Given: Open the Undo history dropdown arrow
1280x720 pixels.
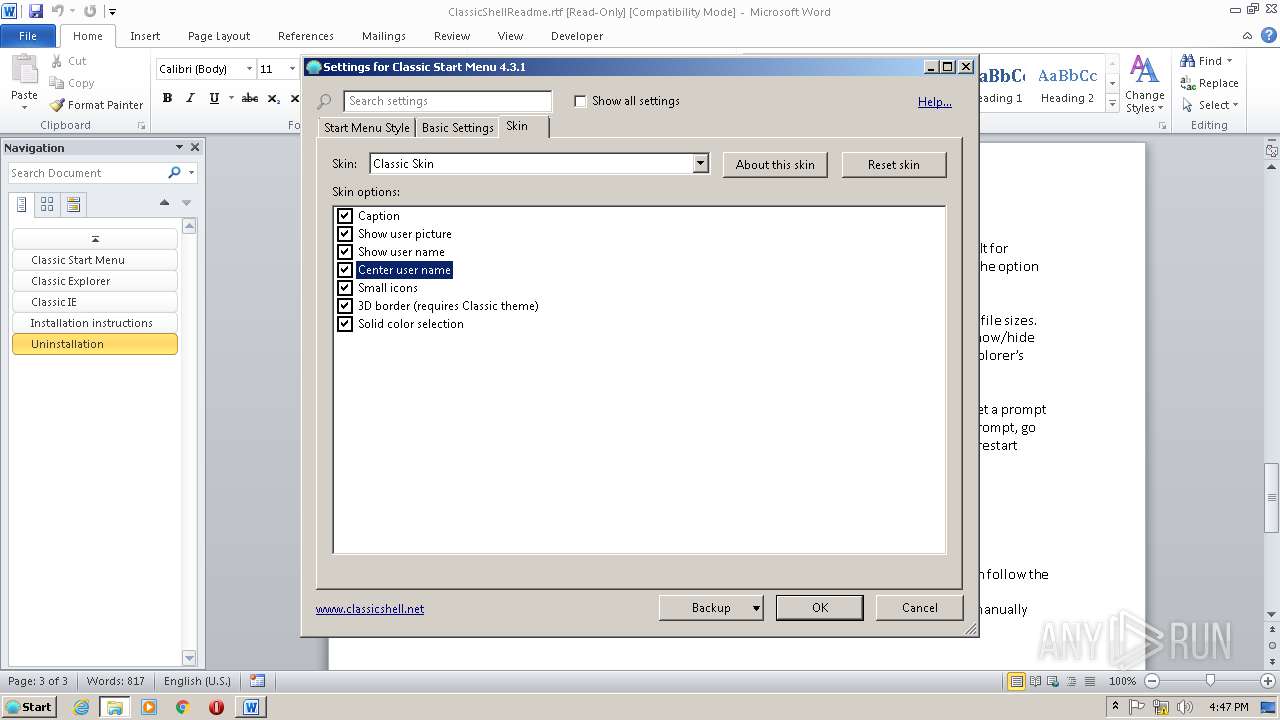Looking at the screenshot, I should pyautogui.click(x=73, y=12).
